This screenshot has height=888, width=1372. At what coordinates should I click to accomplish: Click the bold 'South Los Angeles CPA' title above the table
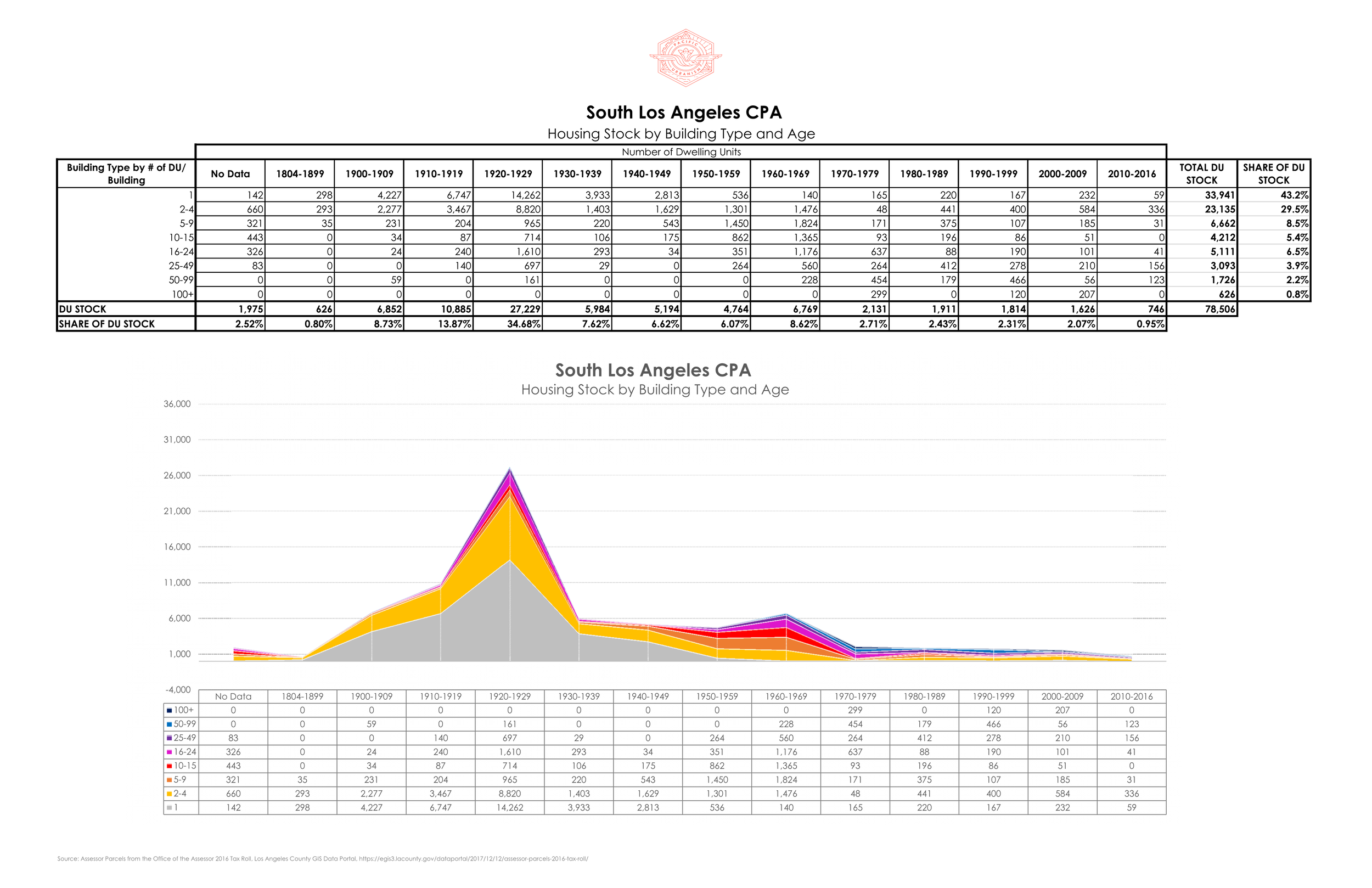(684, 113)
